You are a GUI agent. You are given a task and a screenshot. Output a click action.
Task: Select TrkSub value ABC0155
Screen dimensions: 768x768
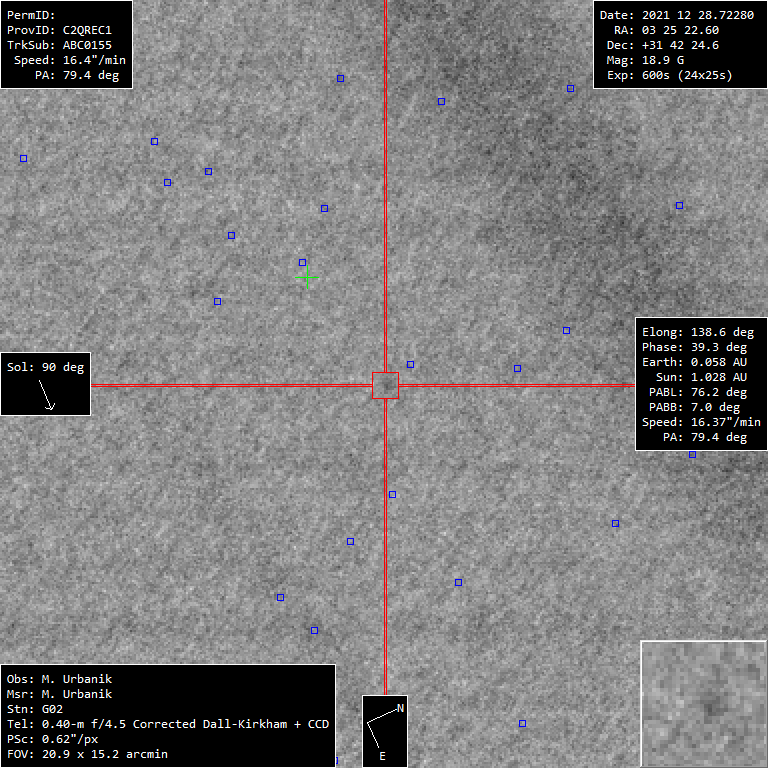(x=87, y=45)
